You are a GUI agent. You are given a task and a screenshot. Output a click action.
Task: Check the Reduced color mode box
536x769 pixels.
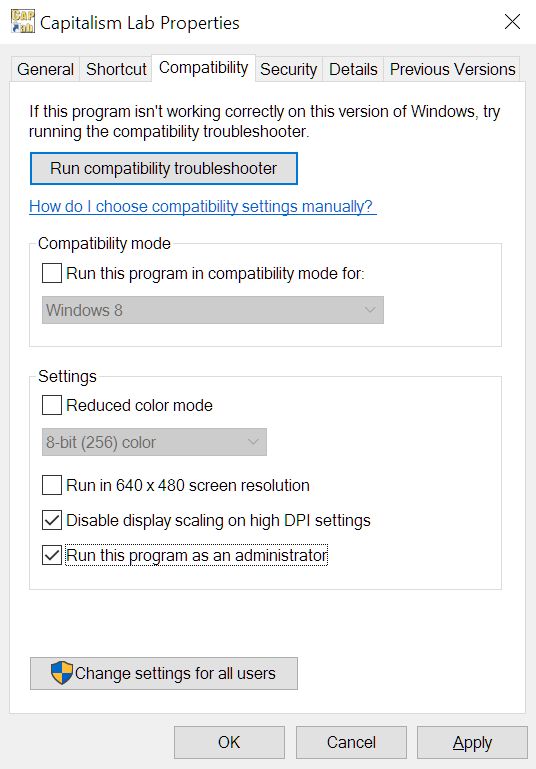[x=52, y=405]
